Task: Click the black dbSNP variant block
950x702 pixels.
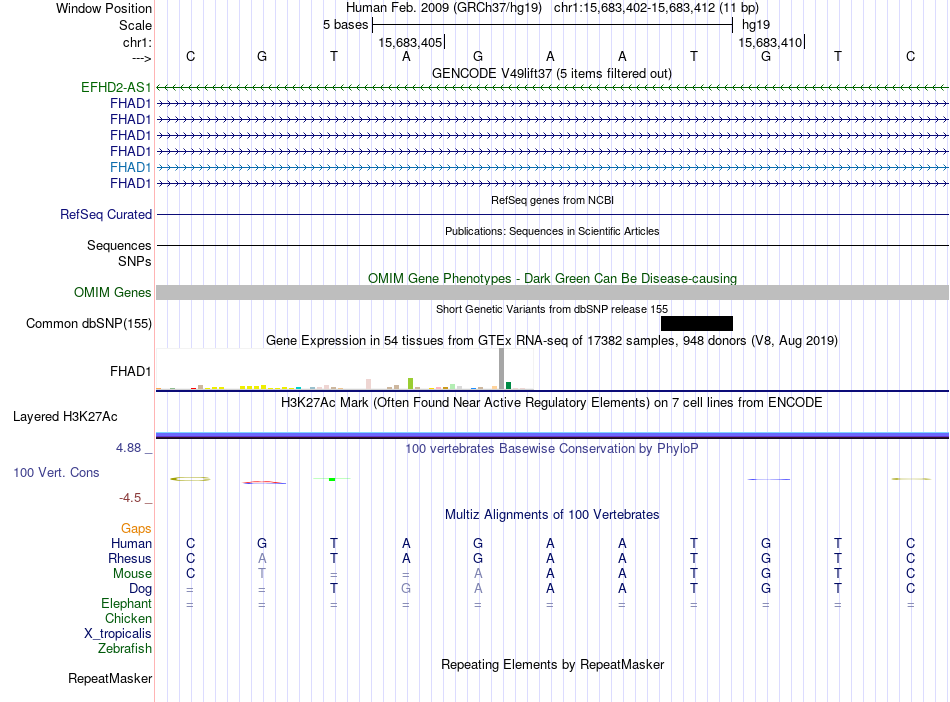Action: coord(697,323)
